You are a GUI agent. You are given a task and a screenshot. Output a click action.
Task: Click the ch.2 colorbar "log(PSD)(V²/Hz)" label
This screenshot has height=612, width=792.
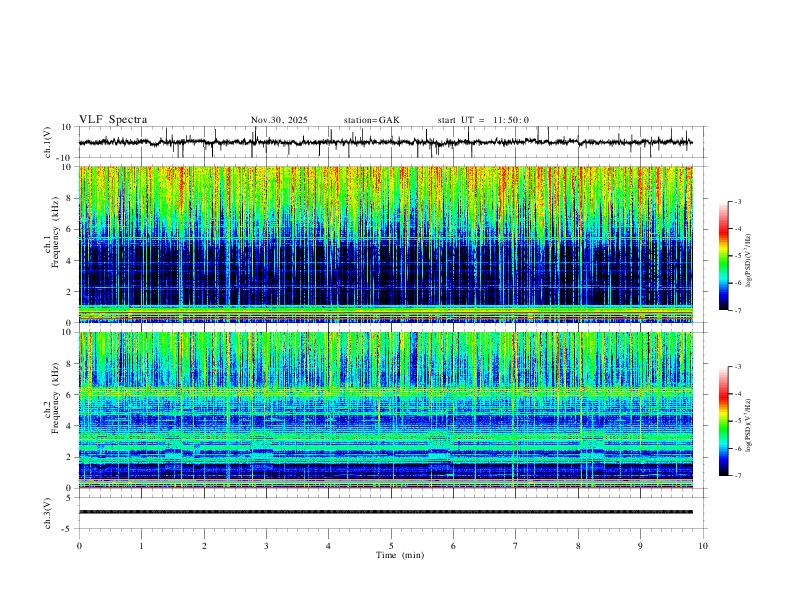pyautogui.click(x=748, y=425)
